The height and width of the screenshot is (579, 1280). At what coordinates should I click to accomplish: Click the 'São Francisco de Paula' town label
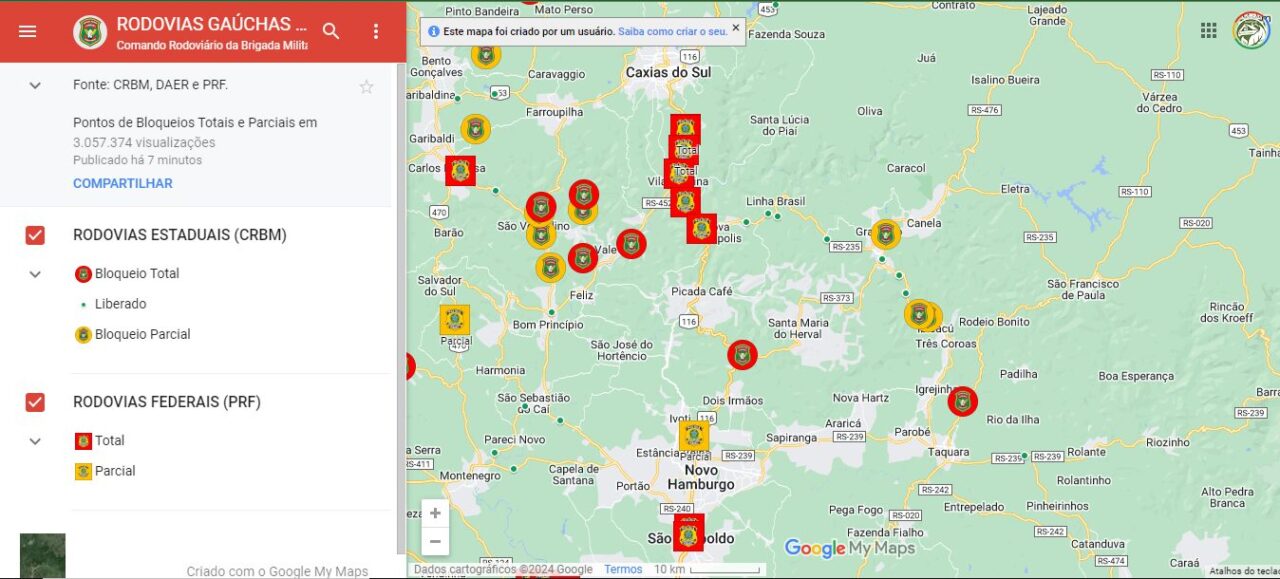(x=1083, y=289)
